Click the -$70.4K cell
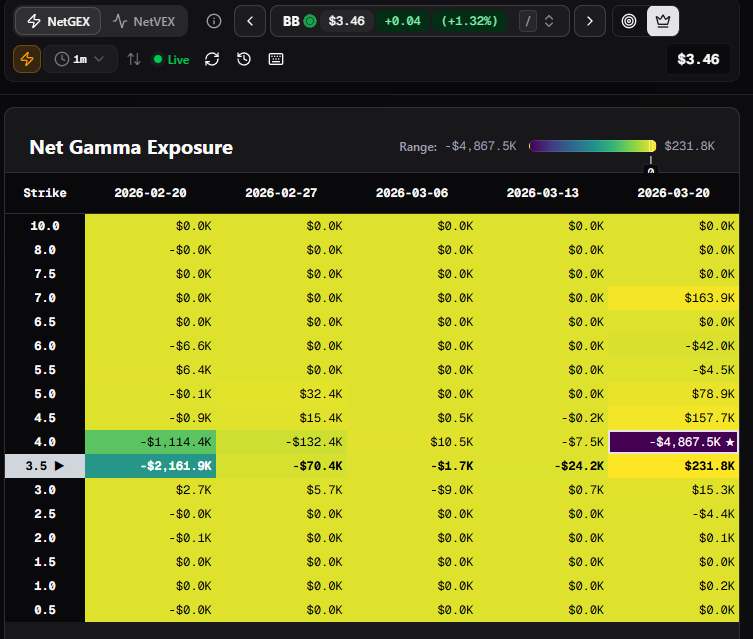 [x=281, y=466]
